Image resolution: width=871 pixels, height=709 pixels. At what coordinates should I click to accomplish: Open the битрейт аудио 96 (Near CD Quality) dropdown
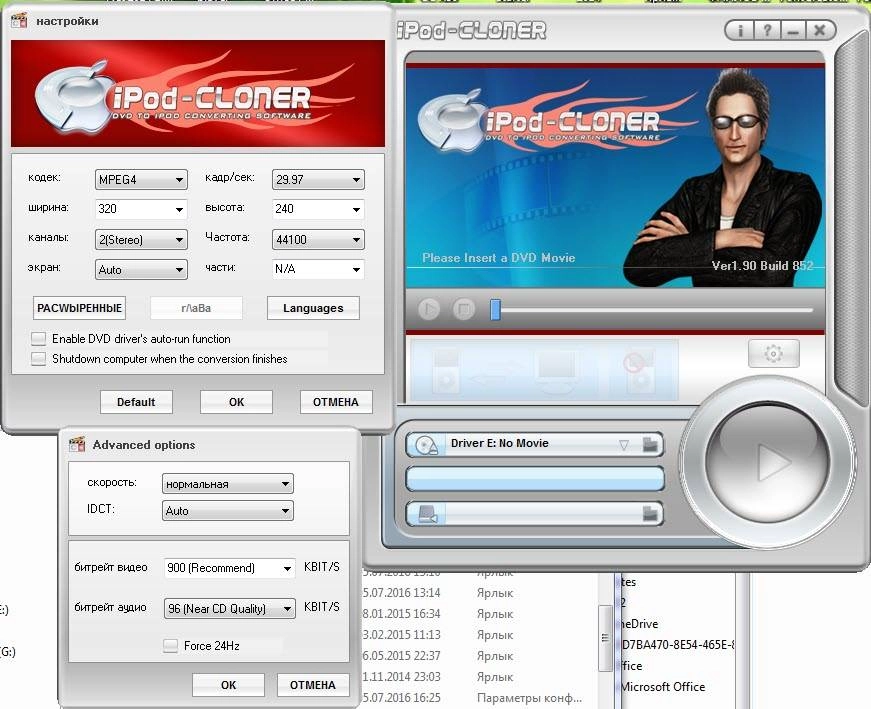pyautogui.click(x=229, y=608)
